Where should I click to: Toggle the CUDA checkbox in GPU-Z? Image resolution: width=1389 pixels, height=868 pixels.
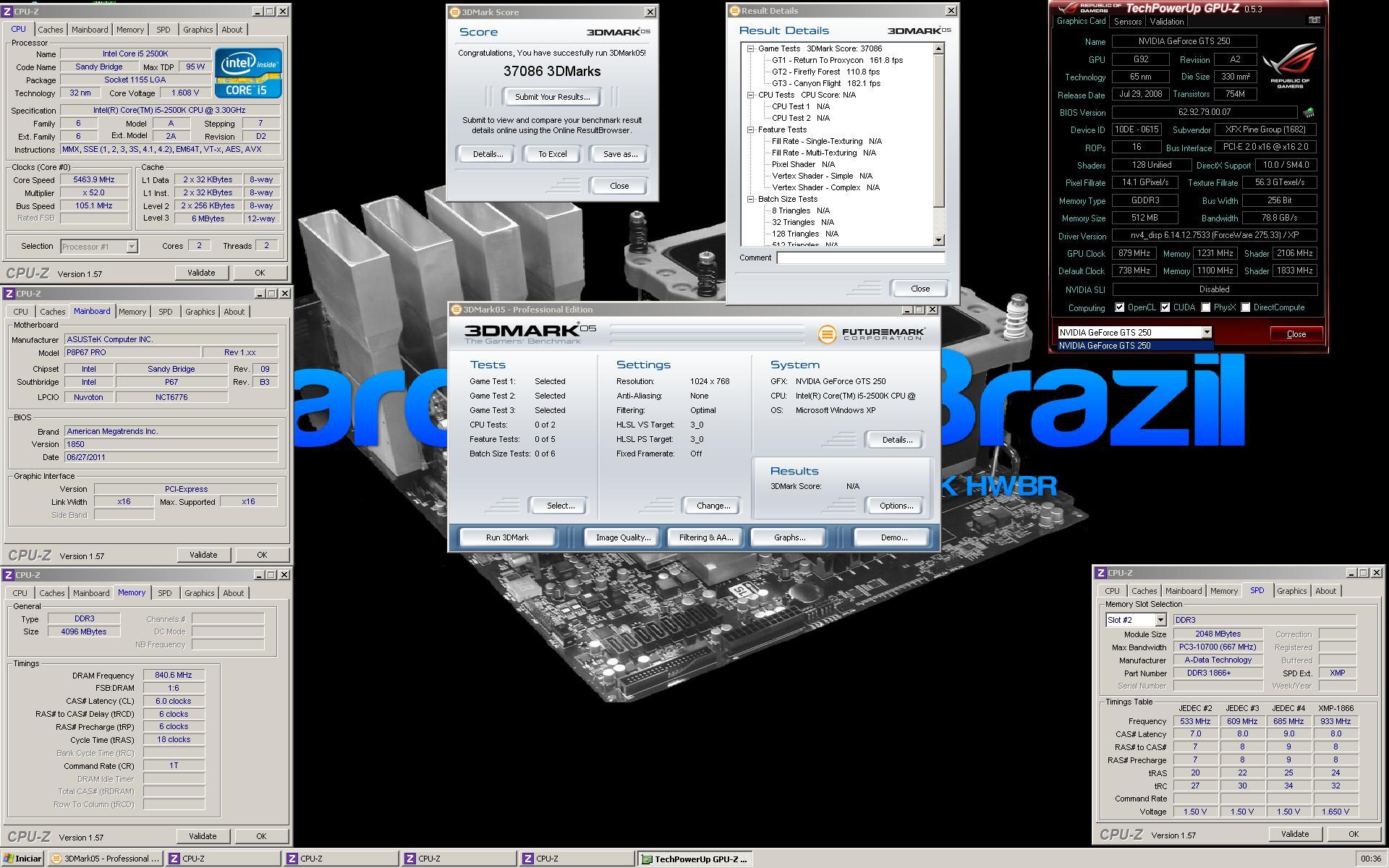tap(1165, 307)
